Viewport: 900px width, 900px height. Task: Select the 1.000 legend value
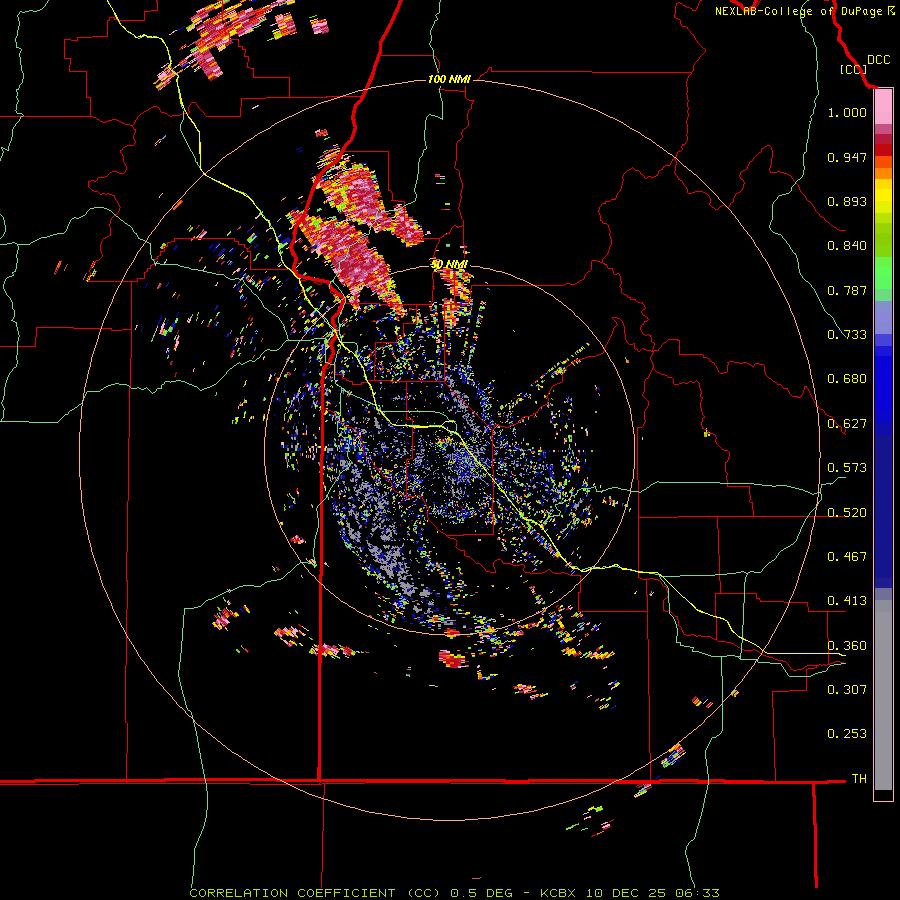pos(847,113)
